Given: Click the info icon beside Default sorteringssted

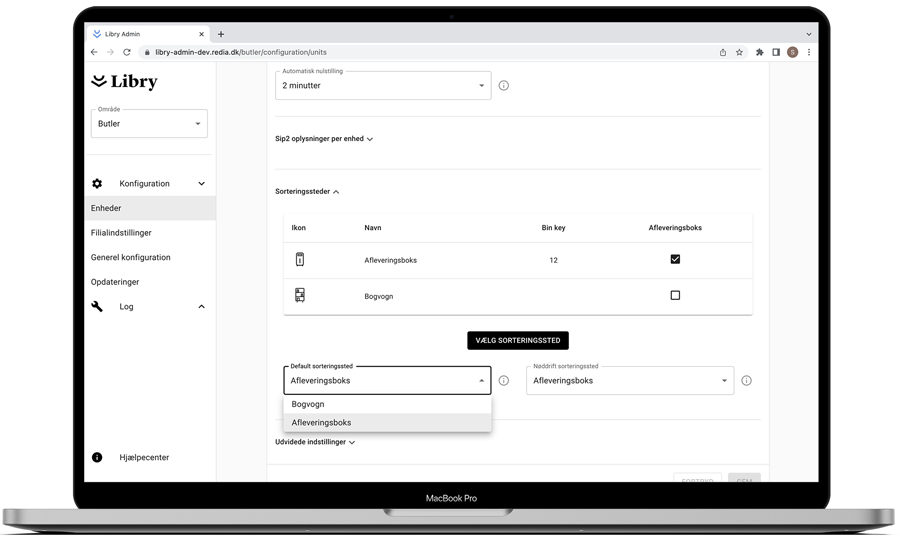Looking at the screenshot, I should 504,381.
